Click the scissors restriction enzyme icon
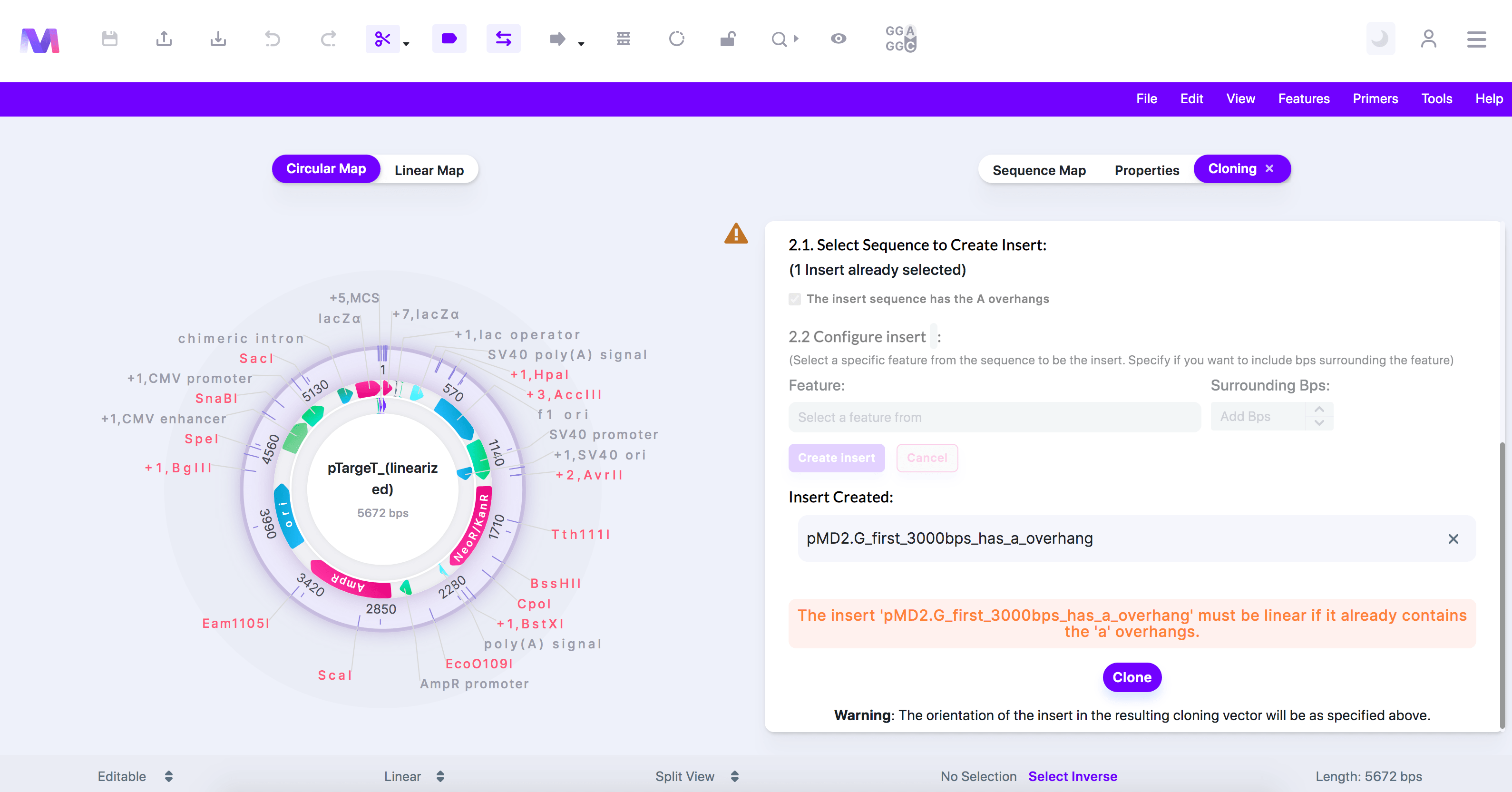Viewport: 1512px width, 792px height. click(x=382, y=39)
